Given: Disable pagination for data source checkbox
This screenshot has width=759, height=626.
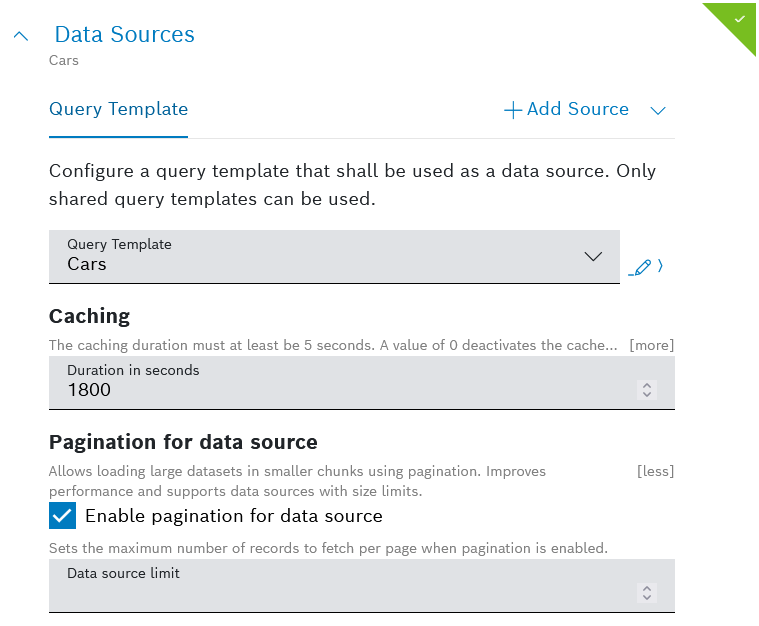Looking at the screenshot, I should coord(62,516).
